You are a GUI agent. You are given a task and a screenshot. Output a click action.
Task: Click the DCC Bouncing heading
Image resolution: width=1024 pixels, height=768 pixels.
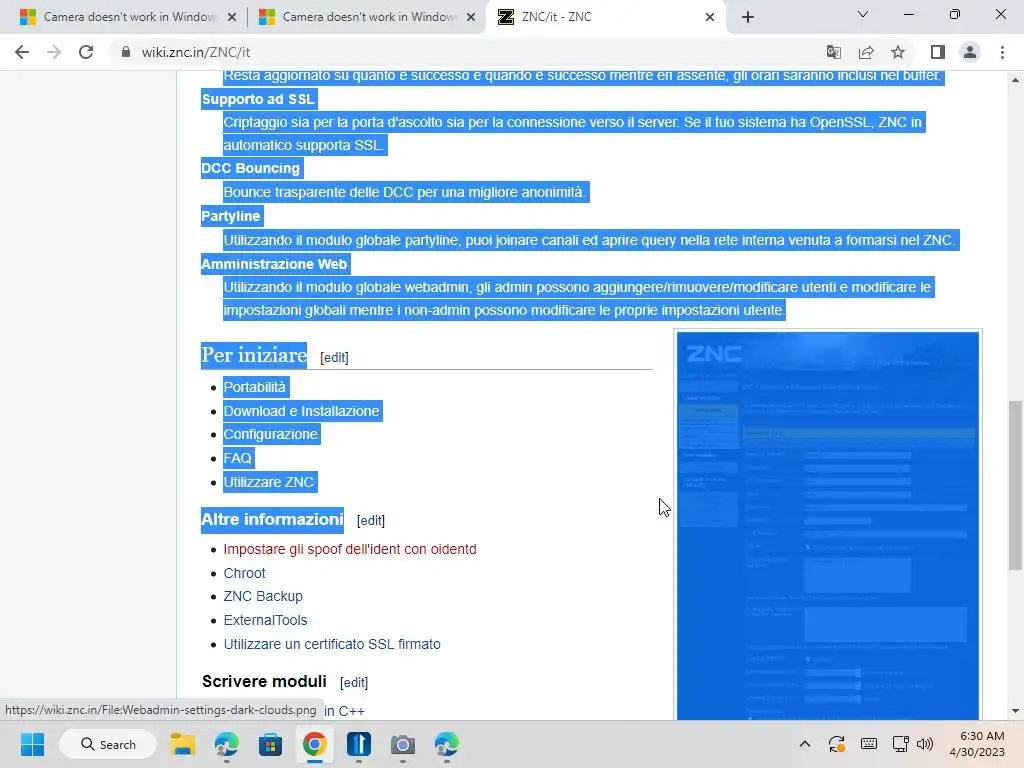pos(250,168)
